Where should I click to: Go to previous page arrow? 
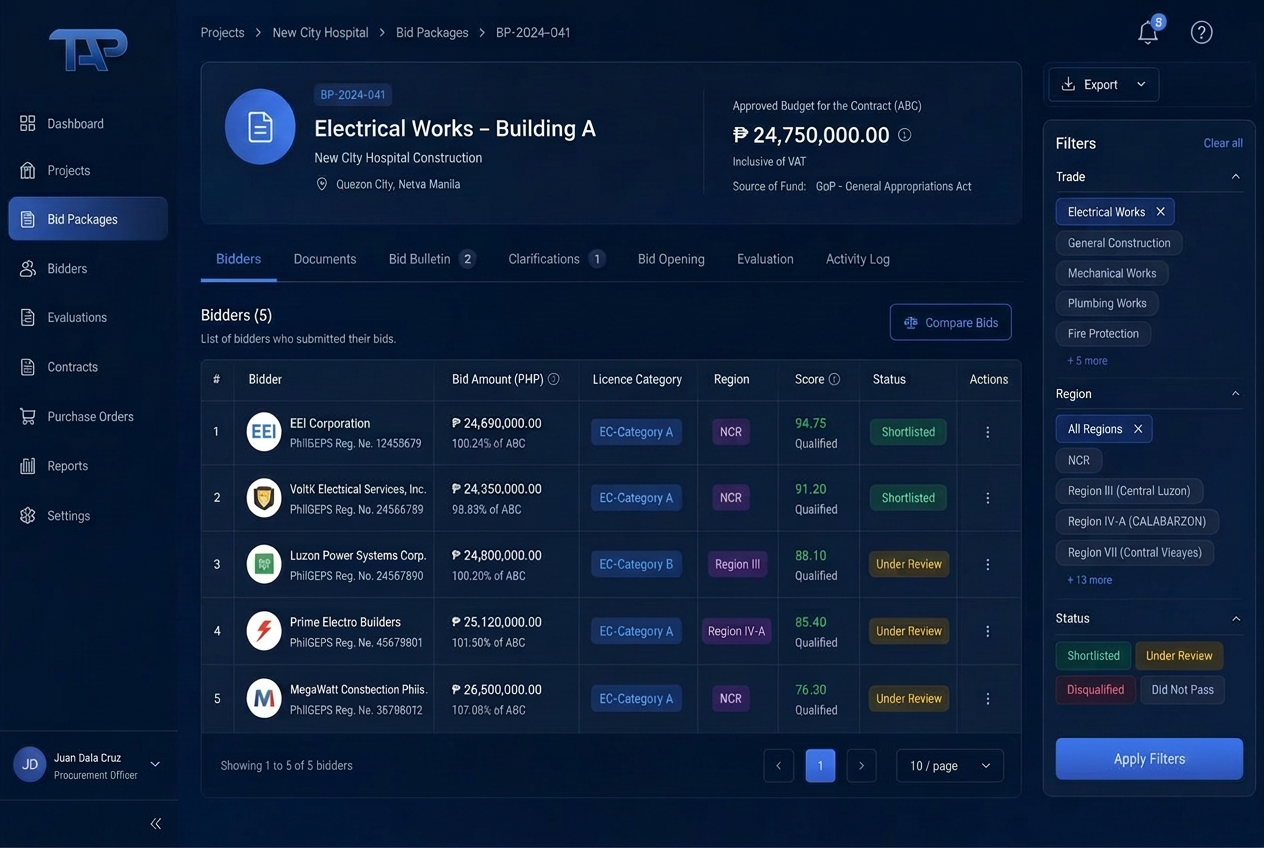tap(778, 766)
